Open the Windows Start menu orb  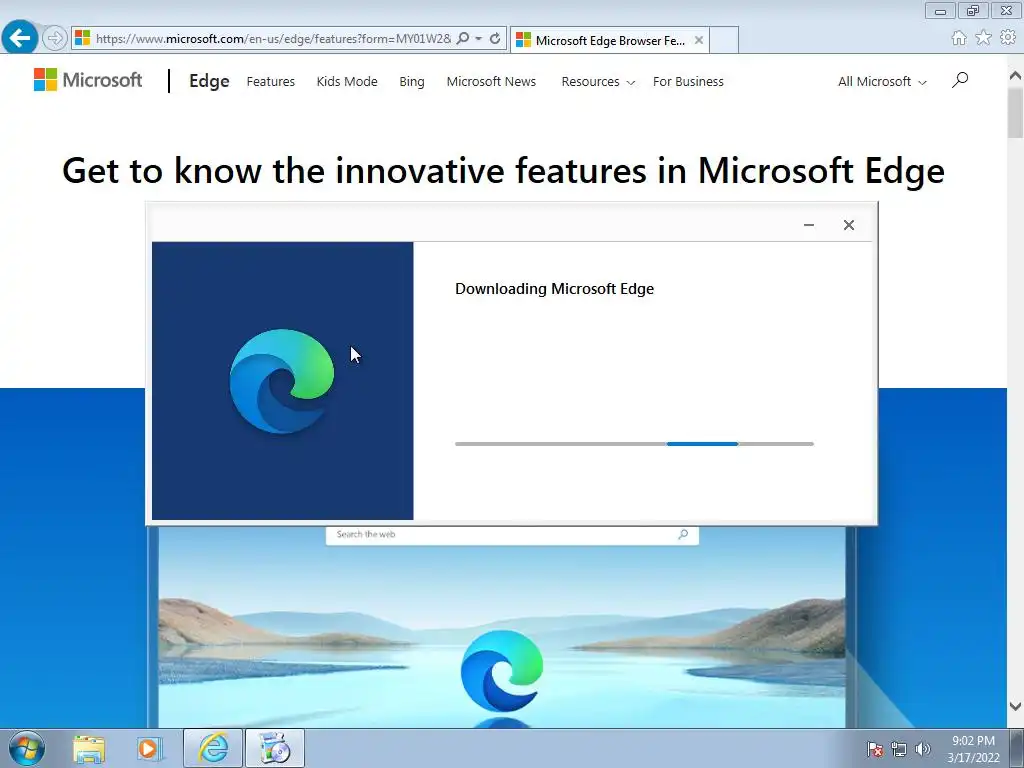pos(27,748)
